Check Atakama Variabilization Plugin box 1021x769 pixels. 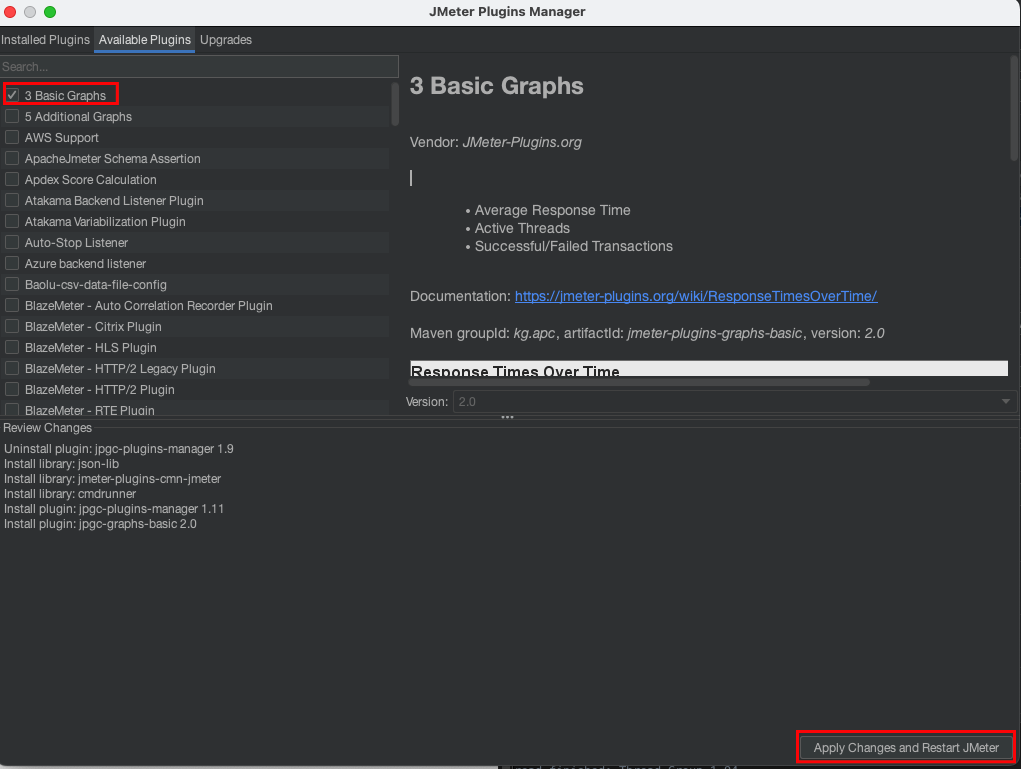12,221
